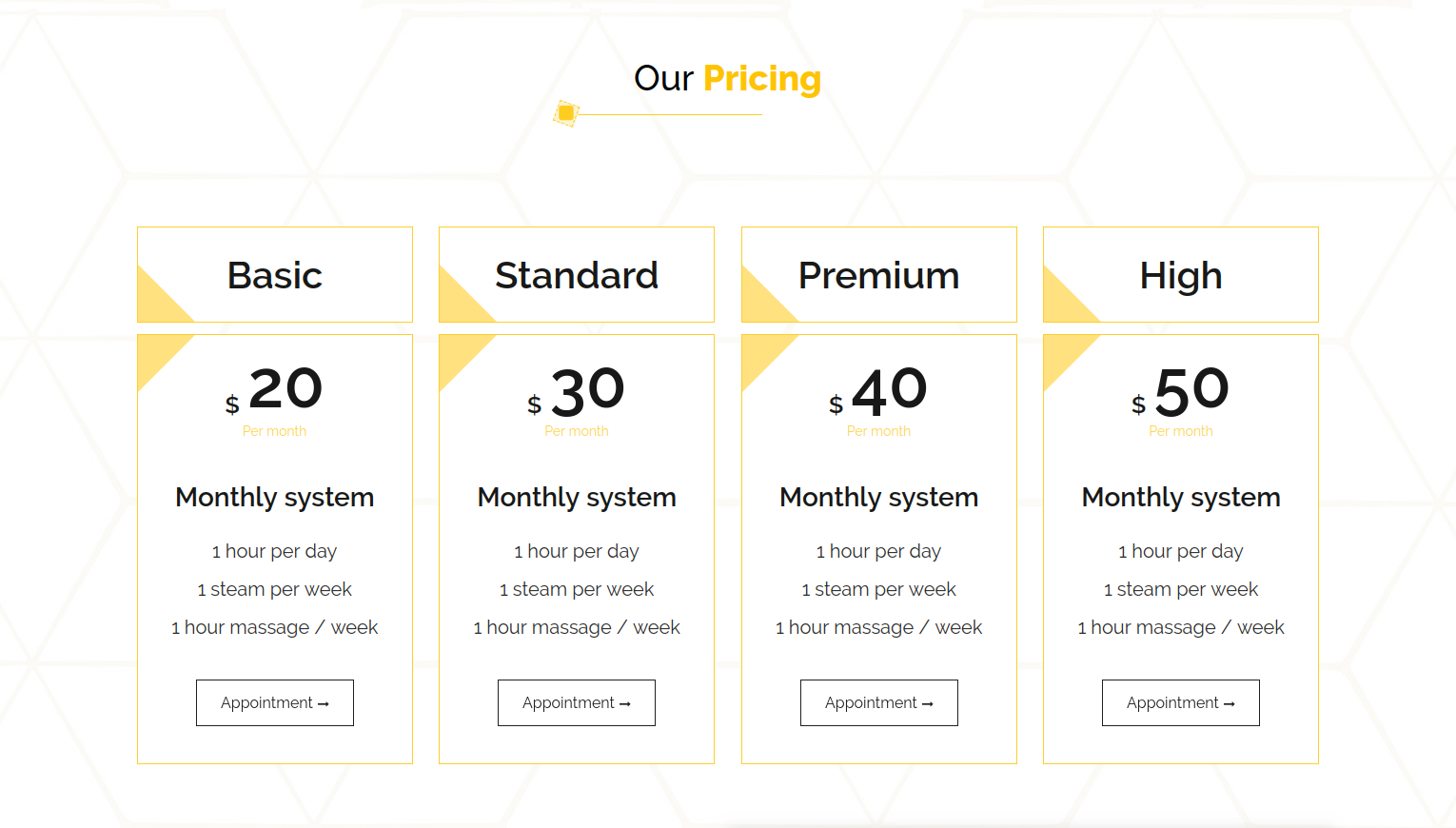Click the Appointment button in High plan

pyautogui.click(x=1181, y=702)
